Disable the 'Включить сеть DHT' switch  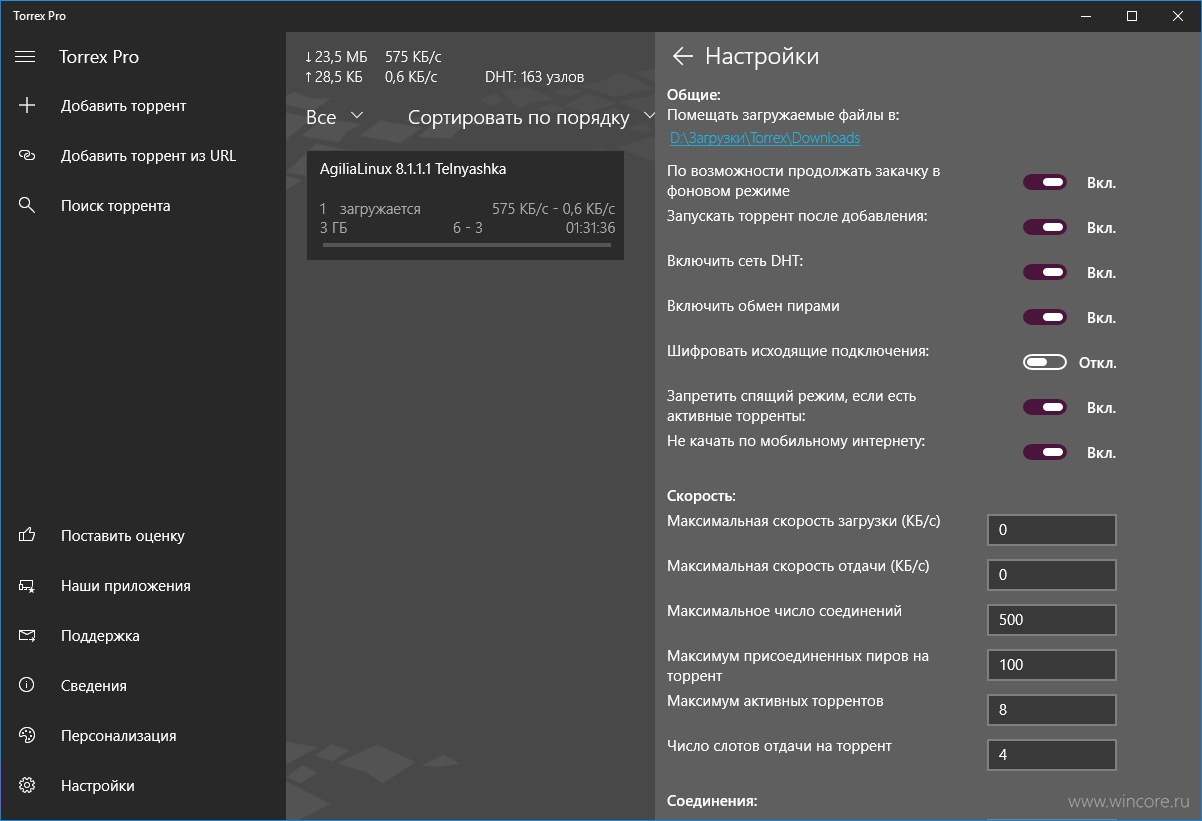[x=1045, y=273]
